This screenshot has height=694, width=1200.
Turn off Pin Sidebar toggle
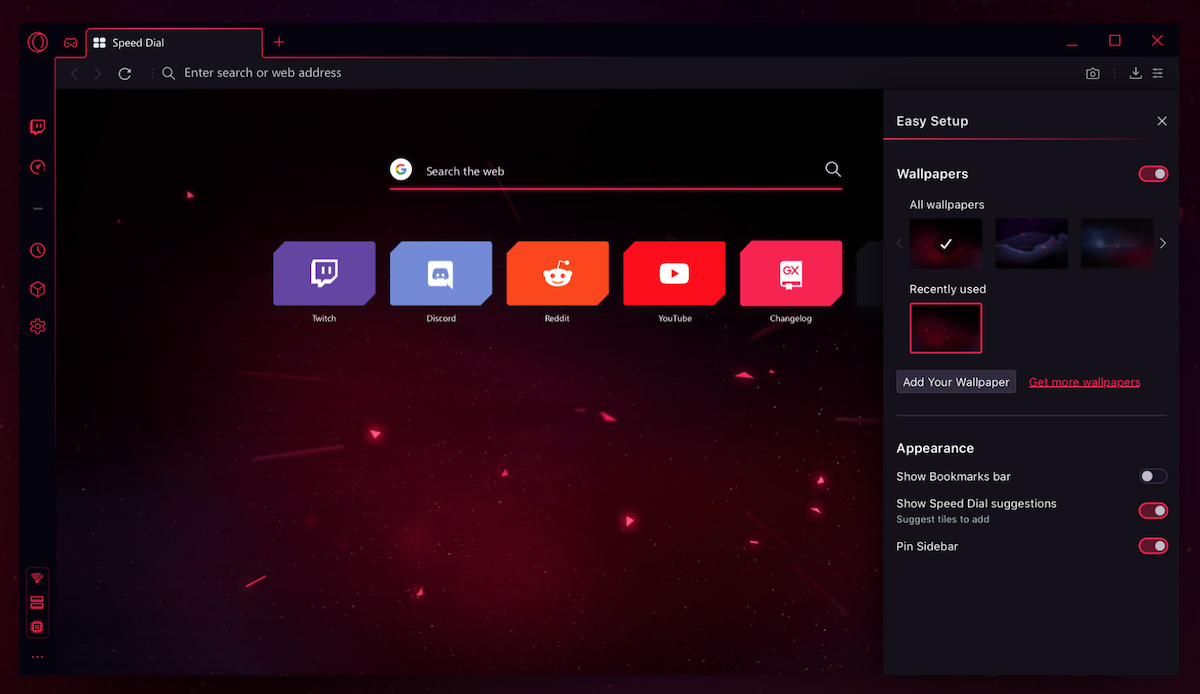[1153, 546]
